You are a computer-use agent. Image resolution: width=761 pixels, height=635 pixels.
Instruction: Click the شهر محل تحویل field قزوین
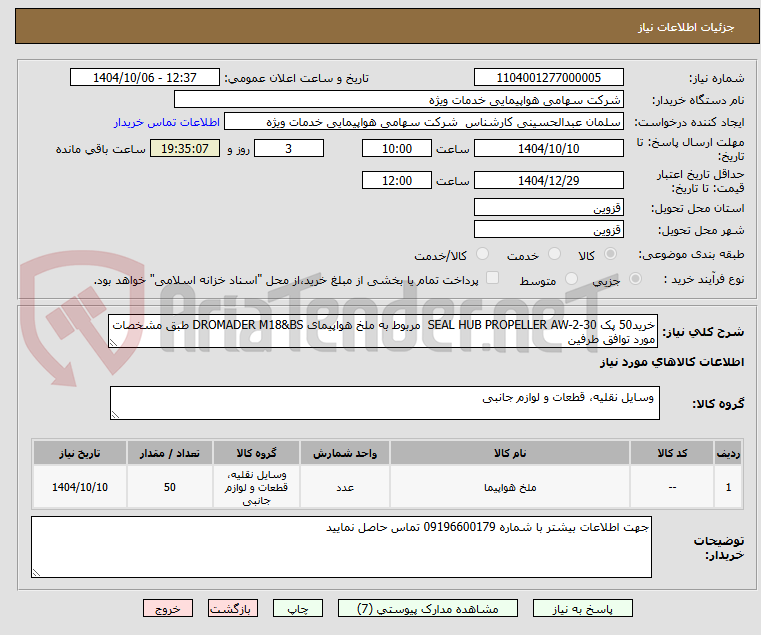point(548,229)
